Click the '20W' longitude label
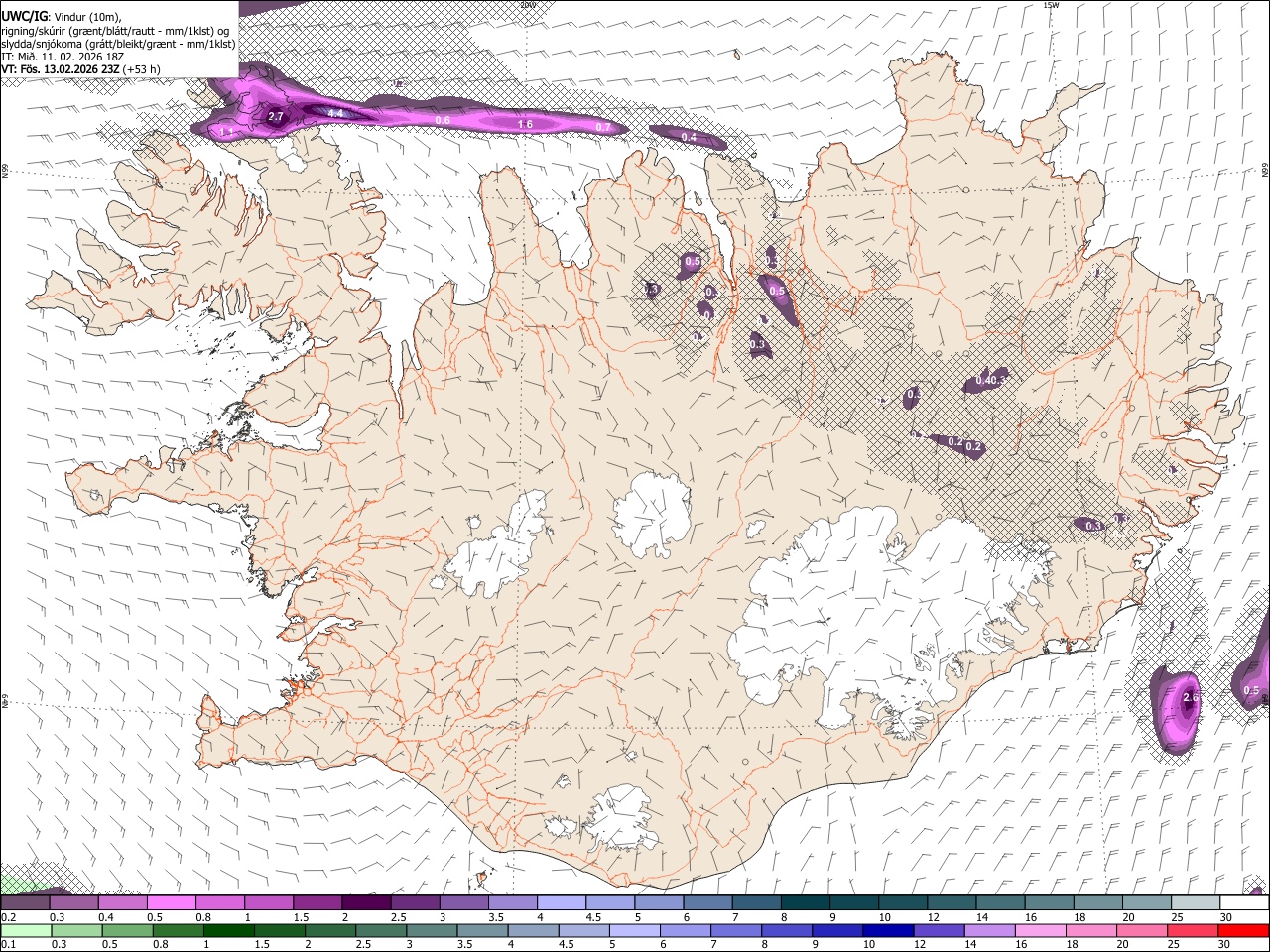Image resolution: width=1270 pixels, height=952 pixels. coord(527,4)
